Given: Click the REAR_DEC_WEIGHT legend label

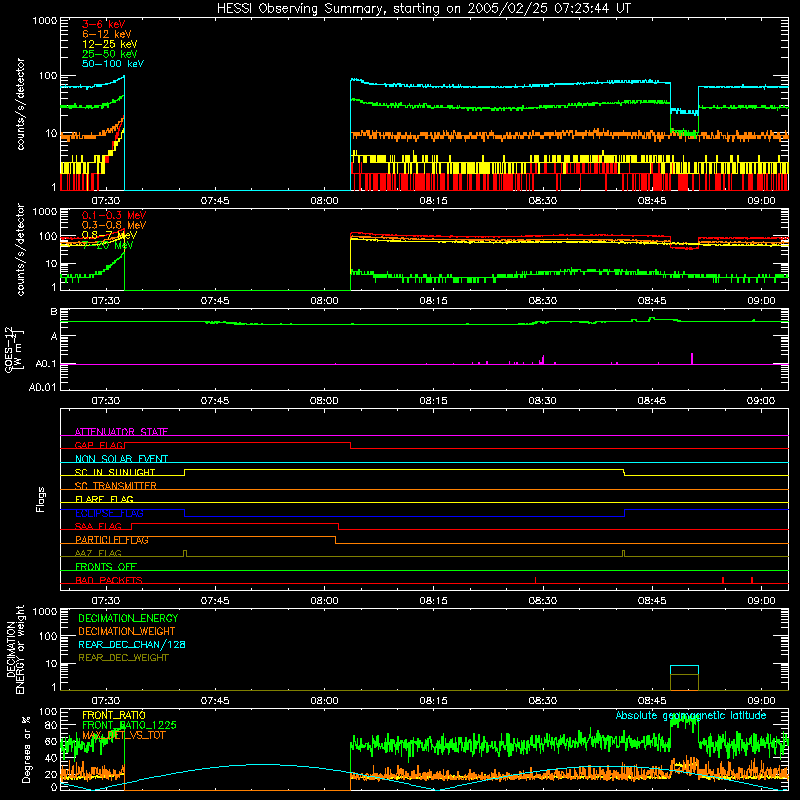Looking at the screenshot, I should (123, 658).
